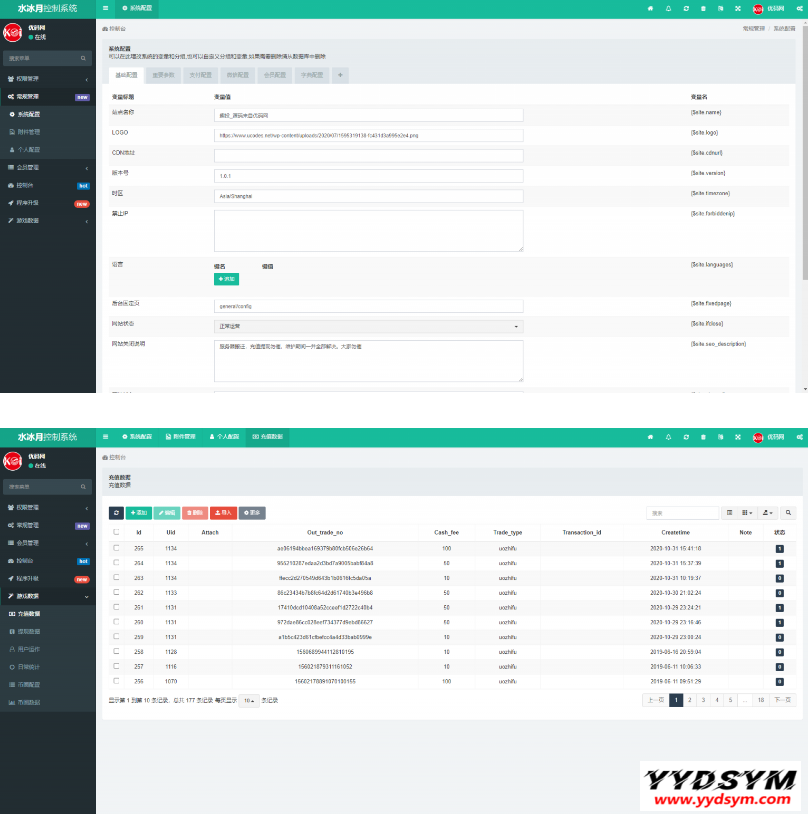Tick the select-all checkbox in table header

coord(117,532)
